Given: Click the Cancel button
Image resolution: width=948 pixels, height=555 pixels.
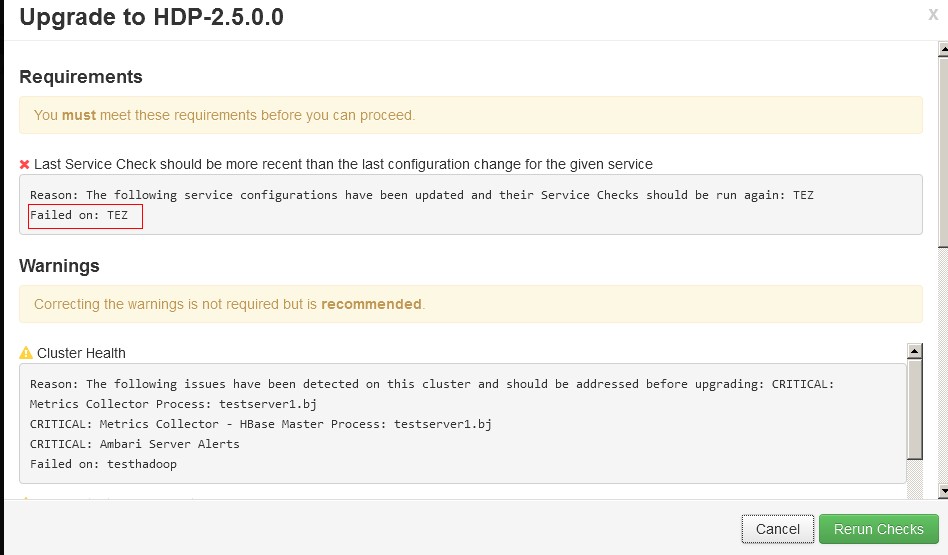Looking at the screenshot, I should [777, 529].
